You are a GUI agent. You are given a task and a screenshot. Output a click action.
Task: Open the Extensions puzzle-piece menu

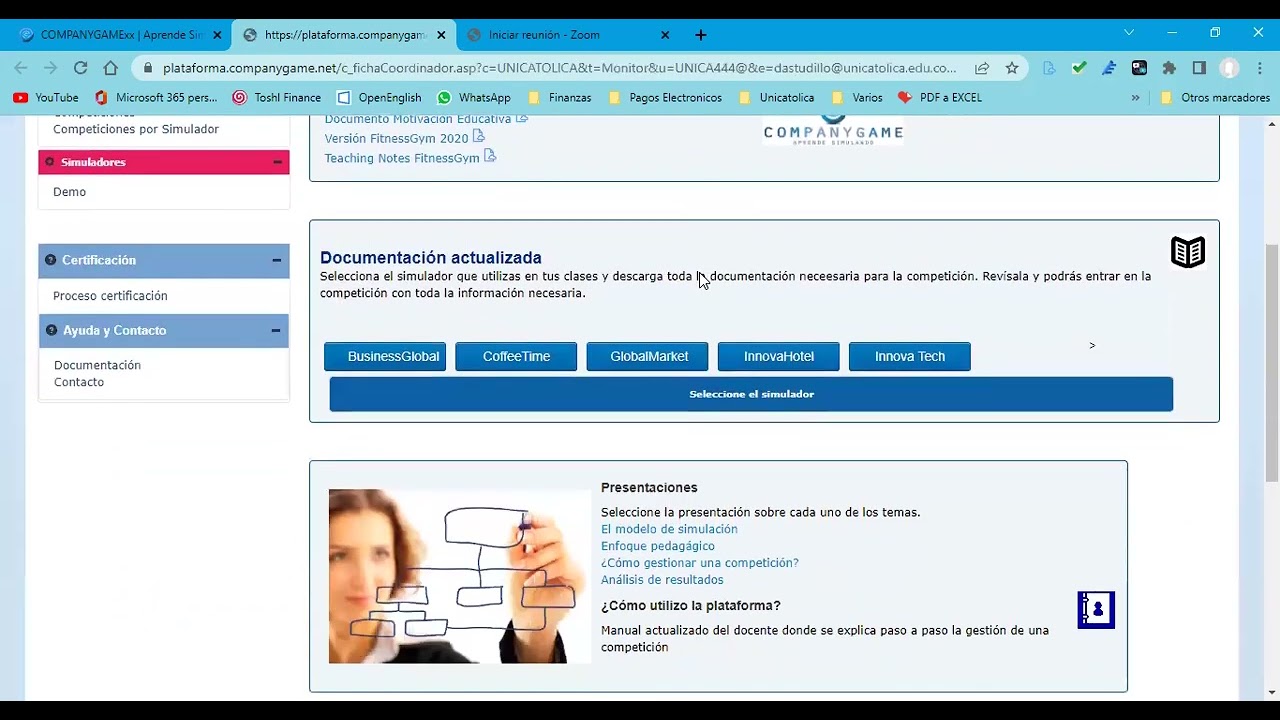tap(1169, 68)
